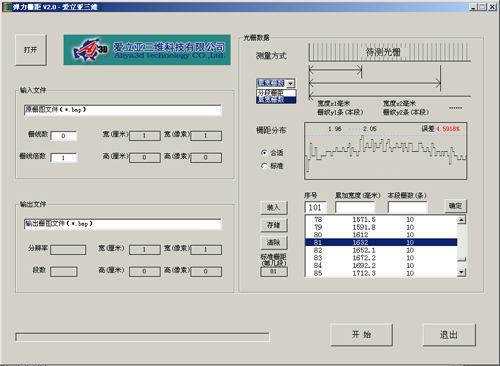500x366 pixels.
Task: Select list row 78 with 1571.5
Action: tap(381, 220)
